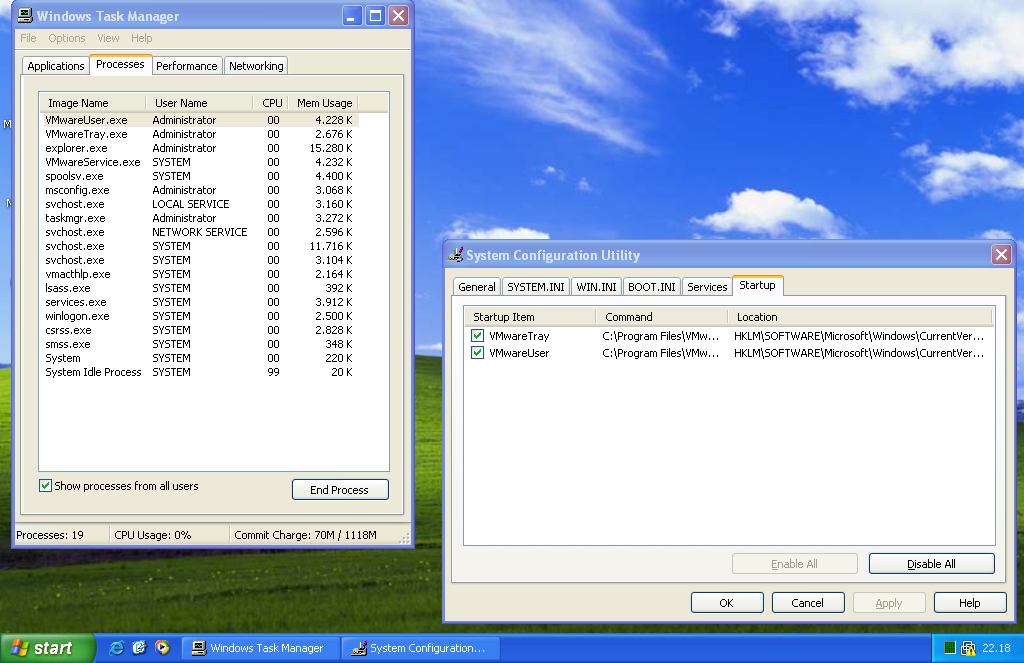Viewport: 1024px width, 663px height.
Task: Select the explorer.exe process
Action: (200, 148)
